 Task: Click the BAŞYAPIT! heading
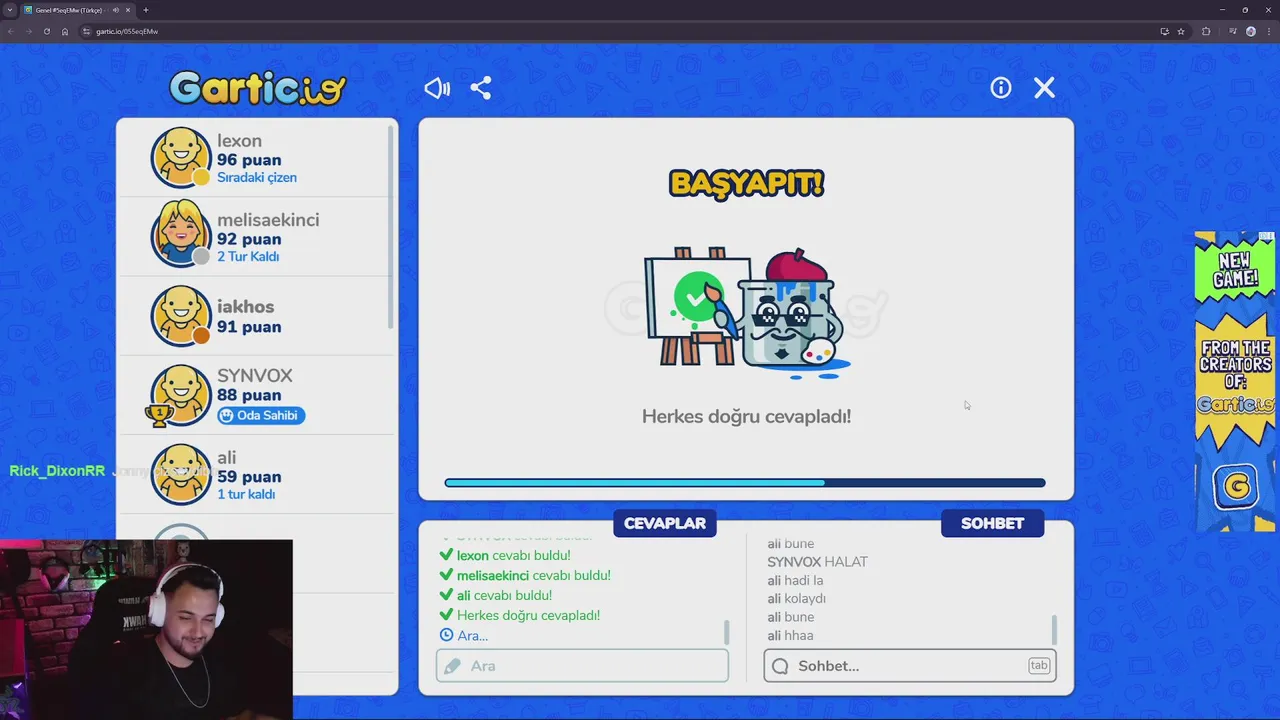[x=746, y=184]
